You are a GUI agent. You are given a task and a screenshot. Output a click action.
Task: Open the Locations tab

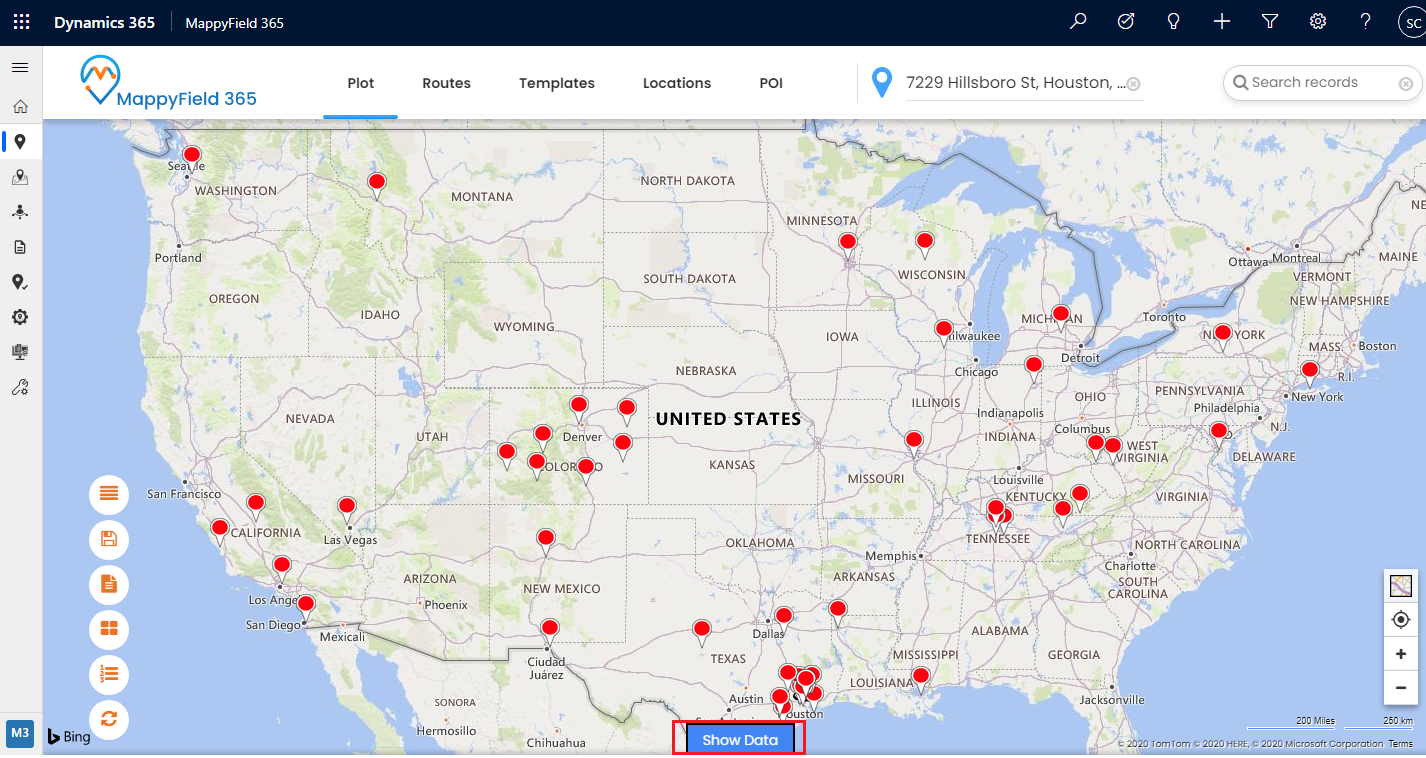(x=677, y=83)
